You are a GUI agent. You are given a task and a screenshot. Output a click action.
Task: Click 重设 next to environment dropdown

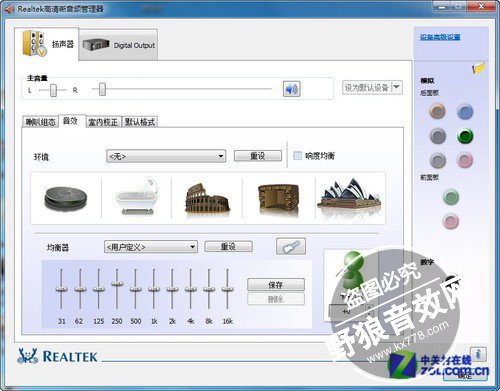258,156
